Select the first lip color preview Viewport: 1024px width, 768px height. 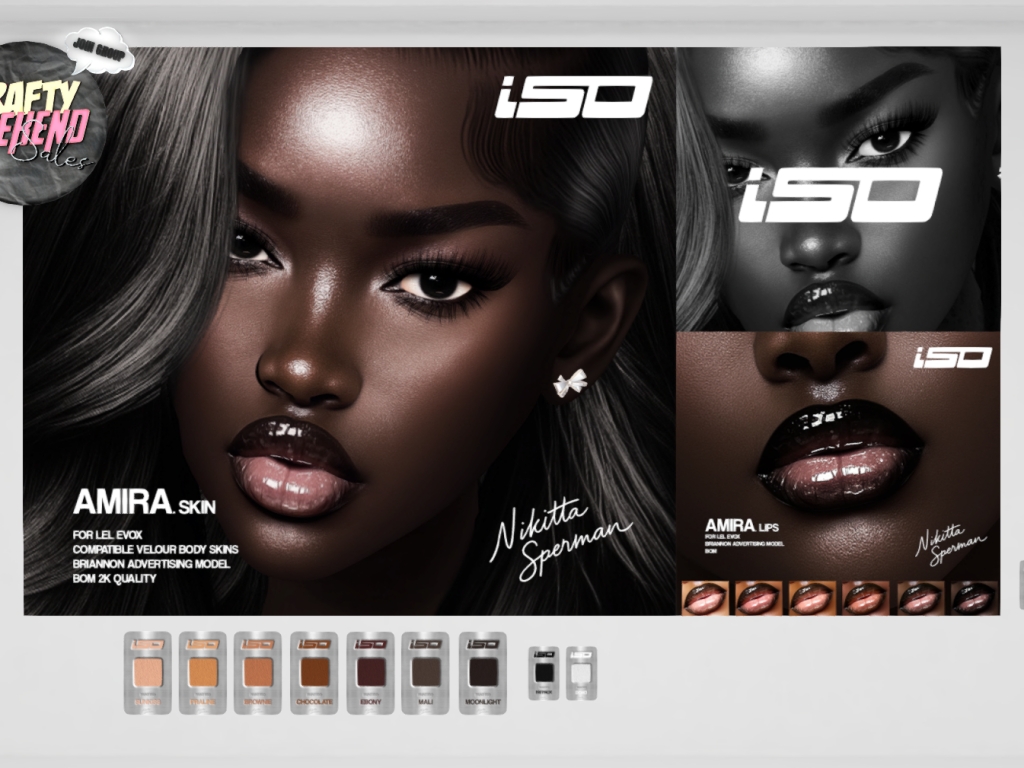[704, 597]
